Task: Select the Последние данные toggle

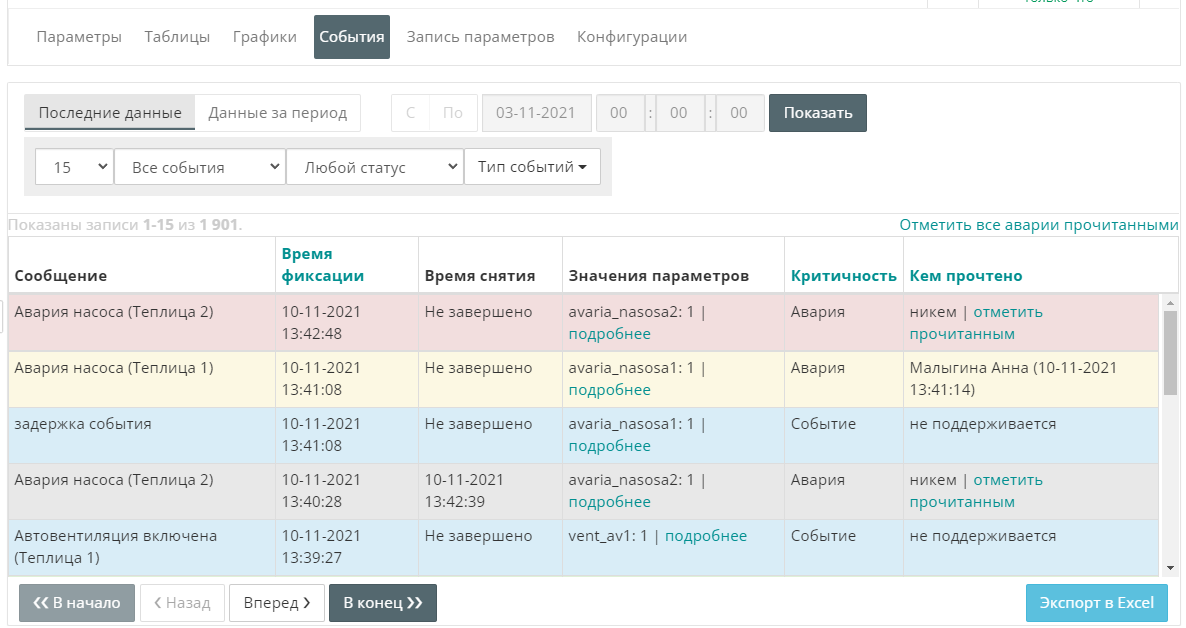Action: pos(110,113)
